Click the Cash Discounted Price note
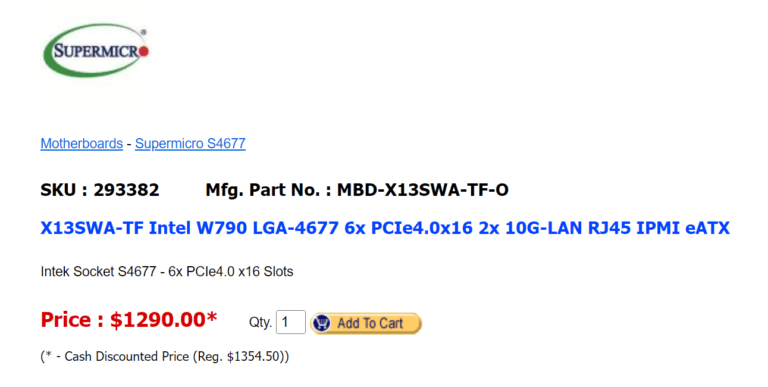 165,356
